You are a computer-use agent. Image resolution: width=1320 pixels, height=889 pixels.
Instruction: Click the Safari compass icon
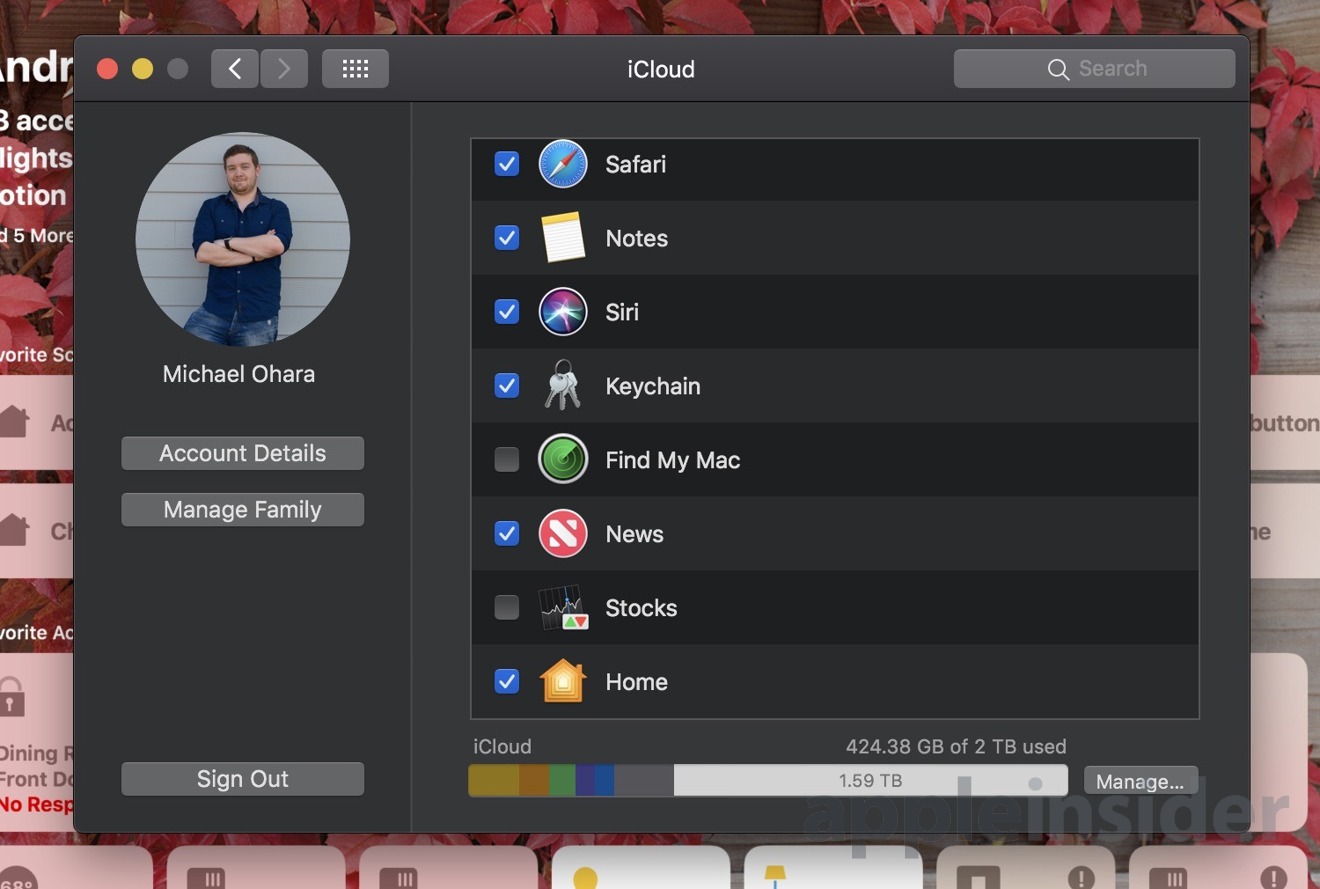tap(563, 164)
